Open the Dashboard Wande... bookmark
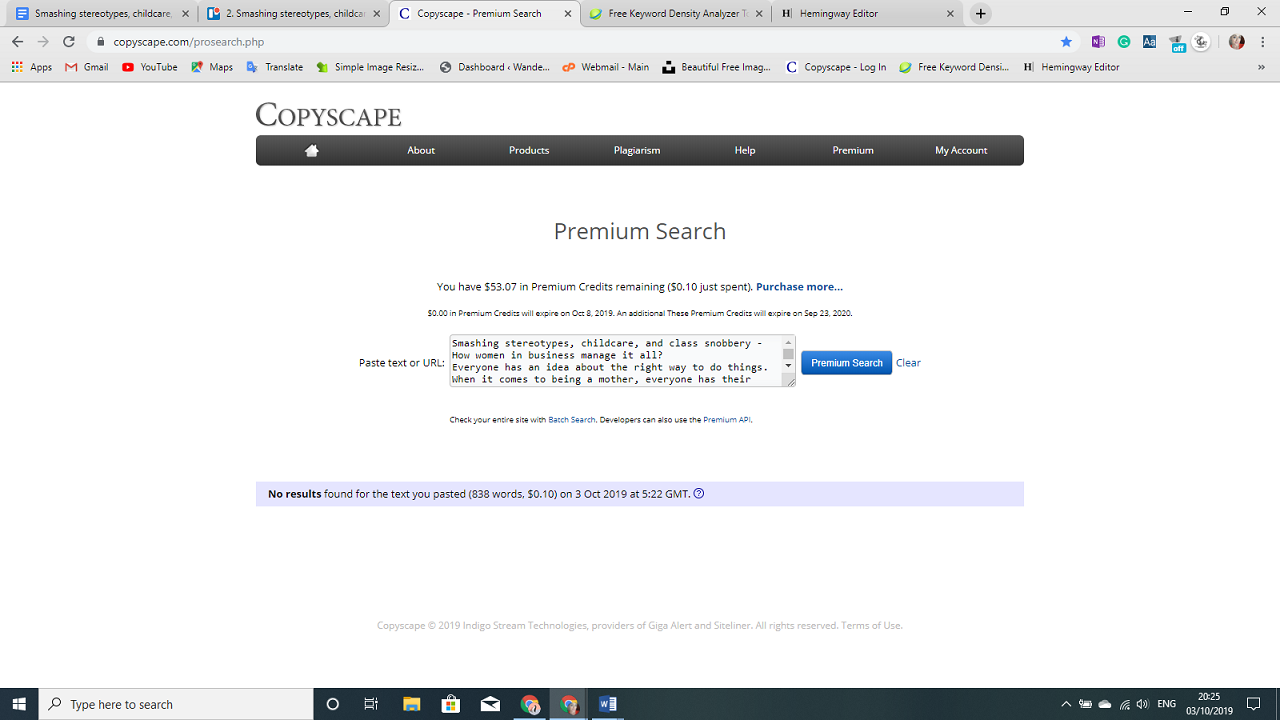 pyautogui.click(x=495, y=67)
